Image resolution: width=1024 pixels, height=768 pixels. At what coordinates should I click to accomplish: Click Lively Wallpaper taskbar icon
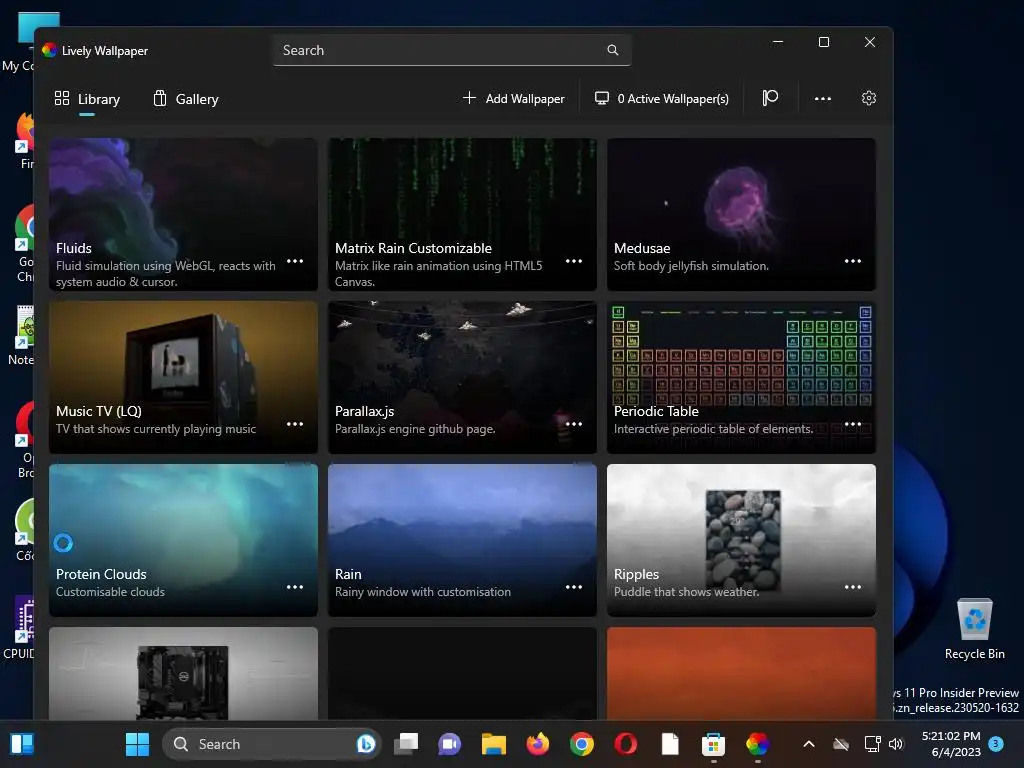pyautogui.click(x=758, y=744)
